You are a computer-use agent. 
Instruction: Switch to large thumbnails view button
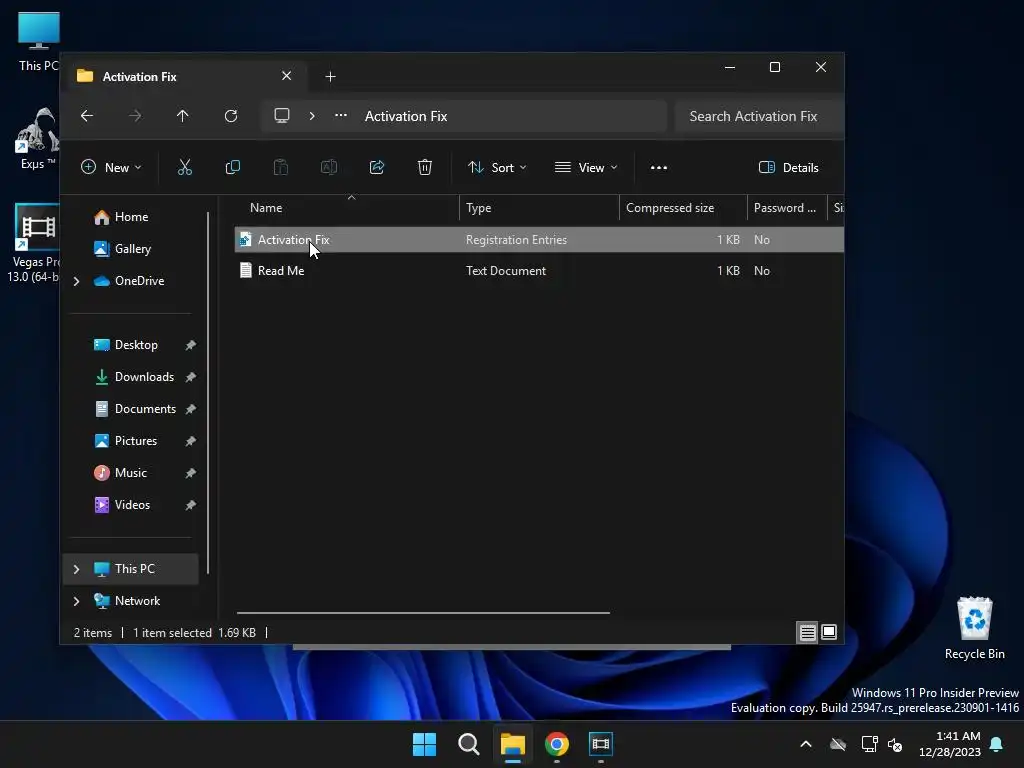829,632
